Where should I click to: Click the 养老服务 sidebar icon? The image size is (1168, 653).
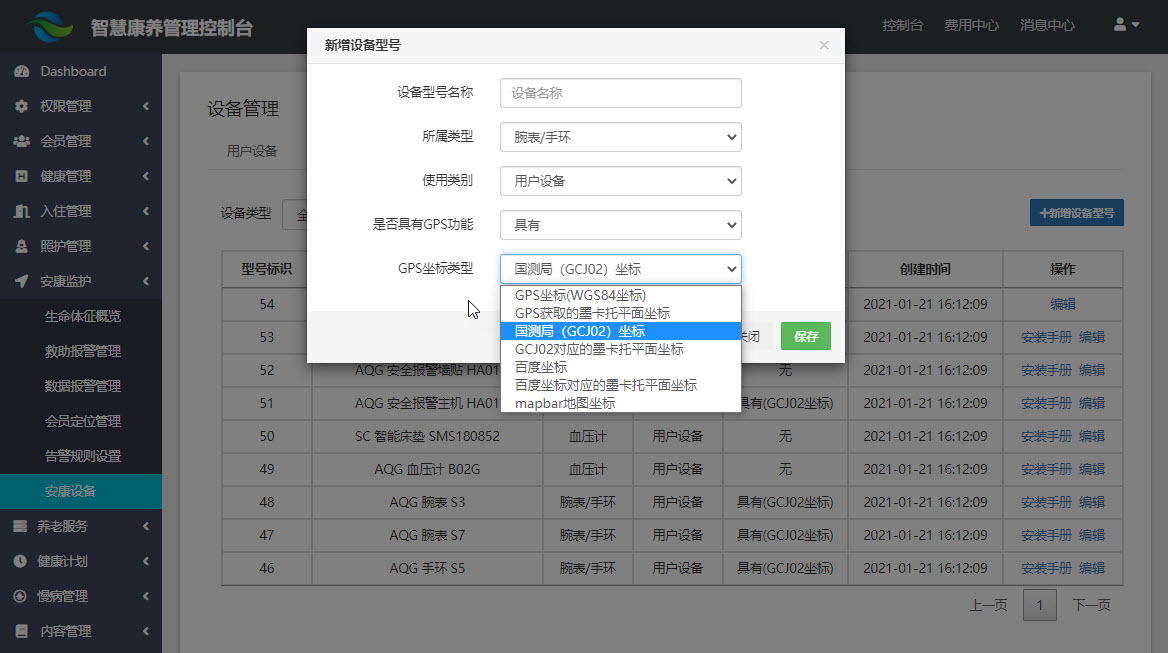pyautogui.click(x=22, y=526)
